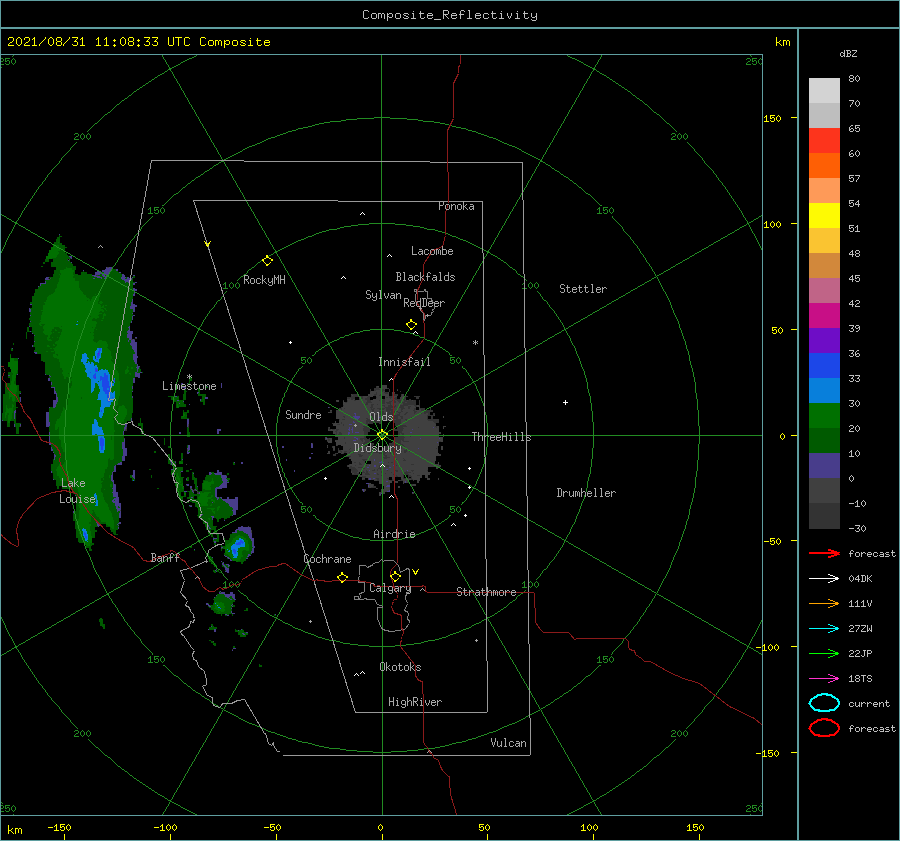Click the HighRiver label

(415, 702)
